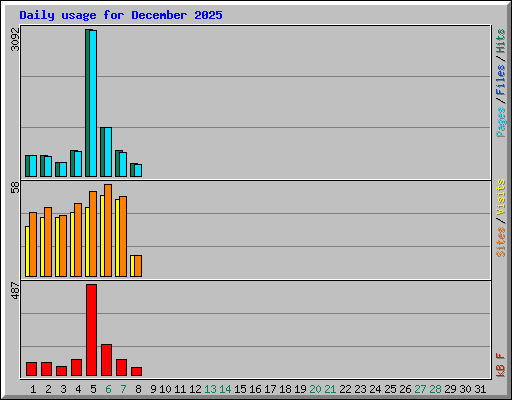The width and height of the screenshot is (512, 400).
Task: Click day label '23' on the axis
Action: [360, 389]
